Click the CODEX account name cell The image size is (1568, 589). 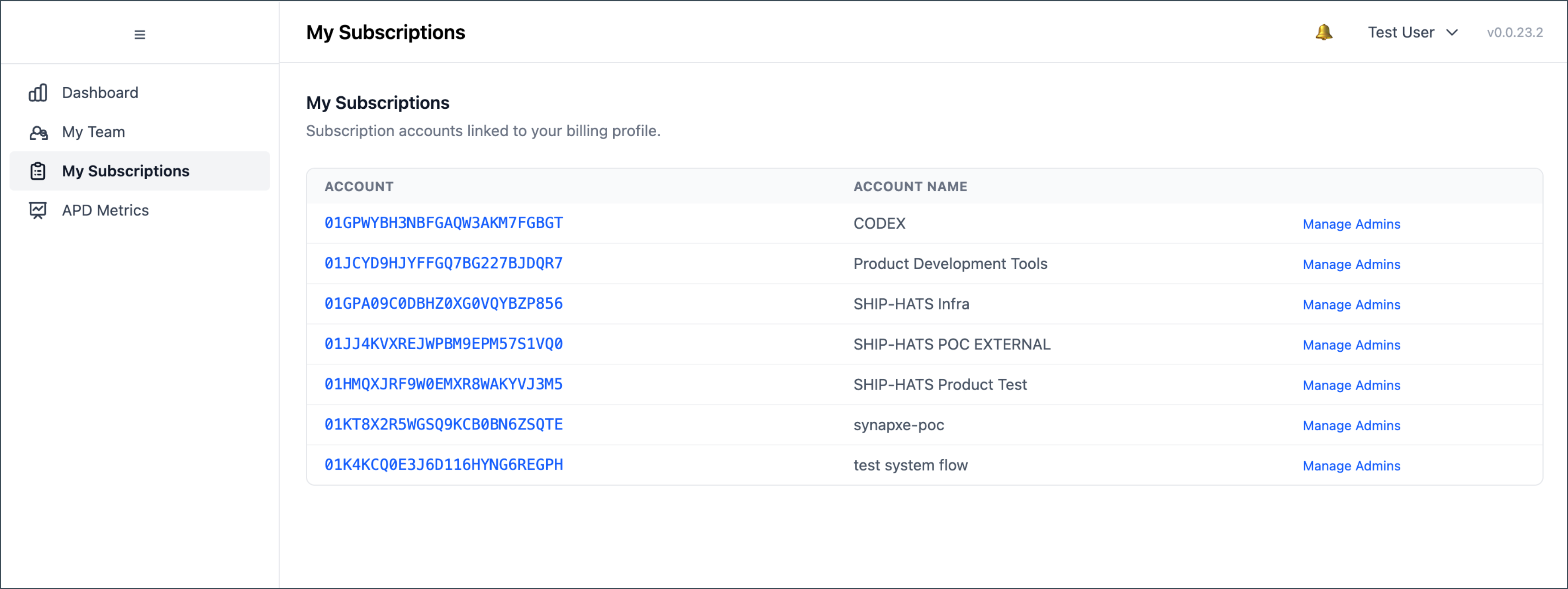click(x=879, y=223)
